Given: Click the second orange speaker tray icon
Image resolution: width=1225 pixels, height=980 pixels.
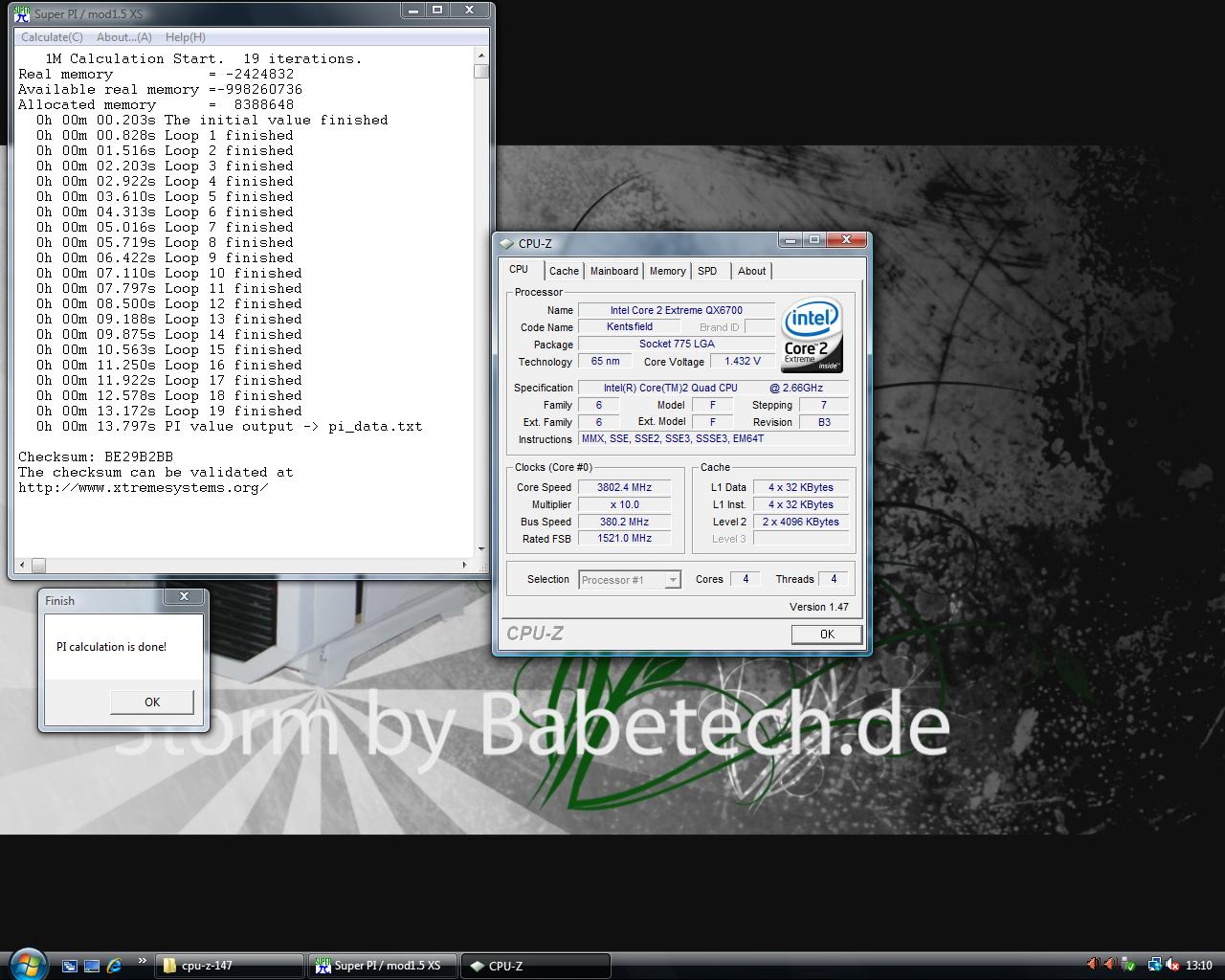Looking at the screenshot, I should click(x=1112, y=965).
